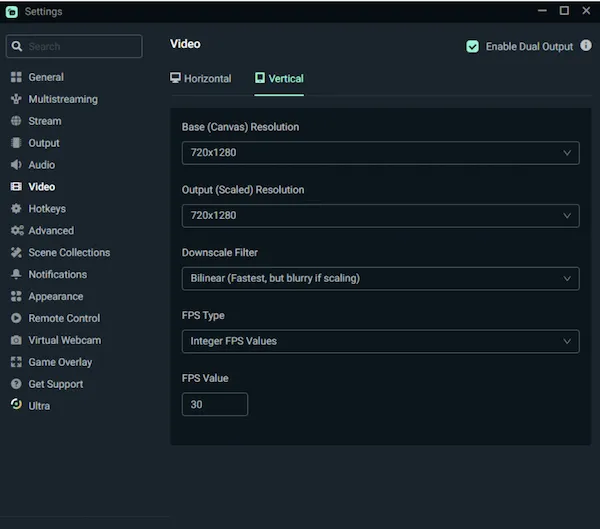Image resolution: width=600 pixels, height=529 pixels.
Task: Click the monitor icon on the Horizontal tab
Action: tap(175, 78)
